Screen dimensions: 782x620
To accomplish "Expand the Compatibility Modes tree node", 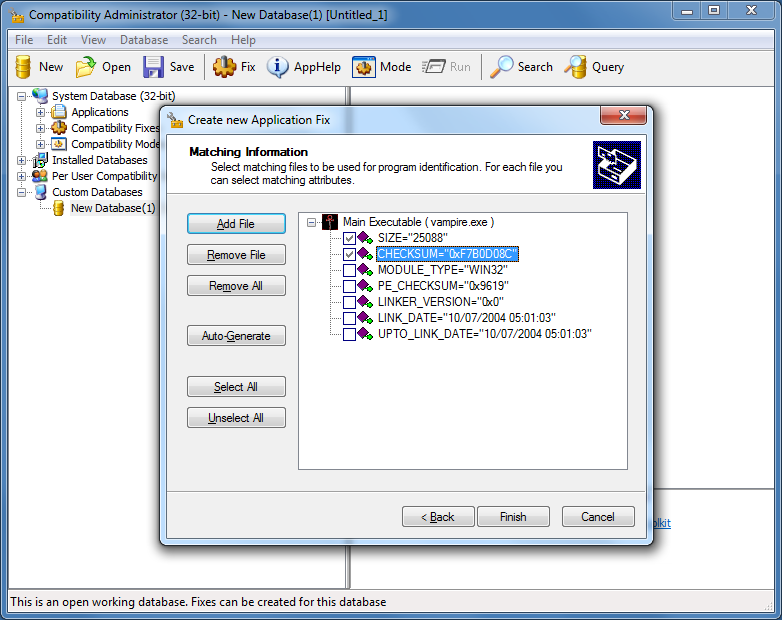I will 40,144.
